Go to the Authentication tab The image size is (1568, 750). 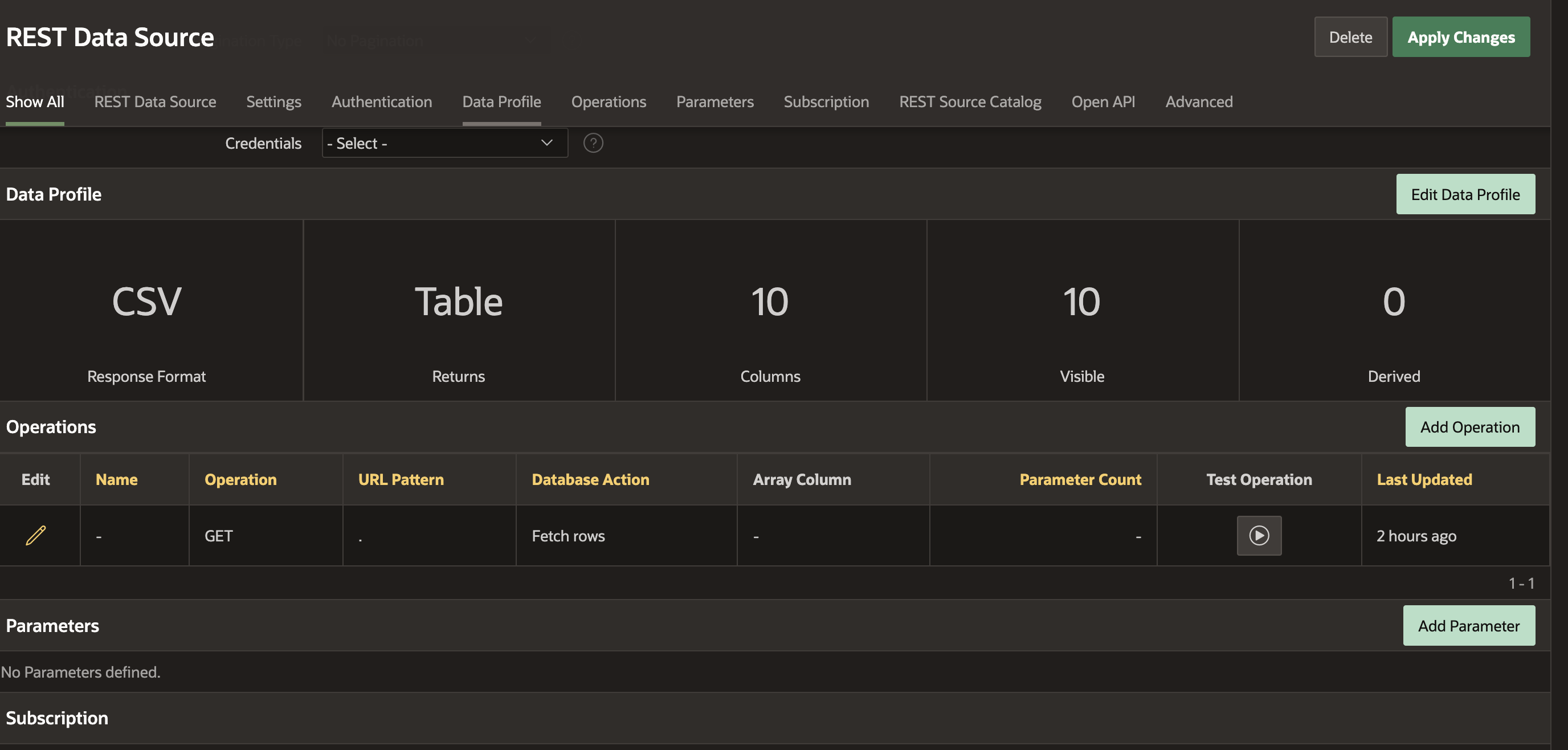(x=381, y=101)
